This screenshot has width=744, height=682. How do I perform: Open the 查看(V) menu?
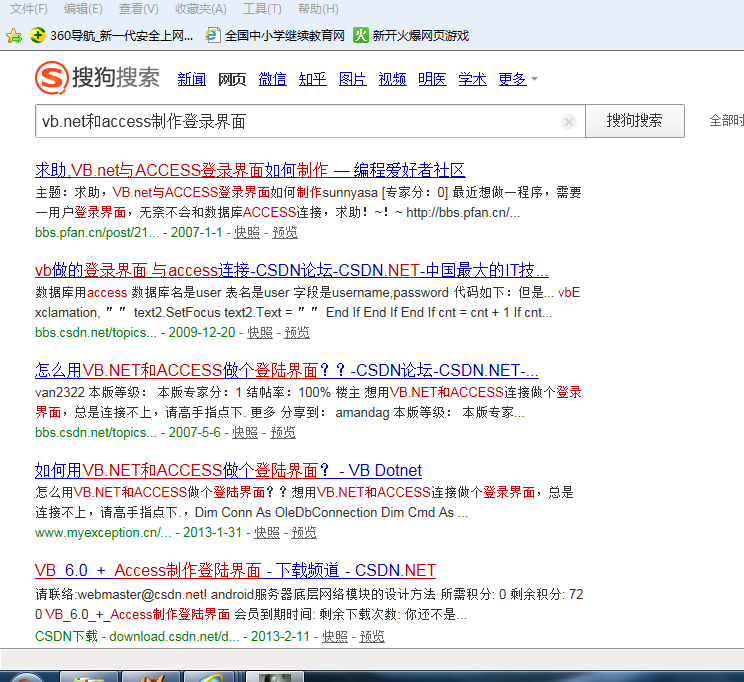(x=139, y=9)
